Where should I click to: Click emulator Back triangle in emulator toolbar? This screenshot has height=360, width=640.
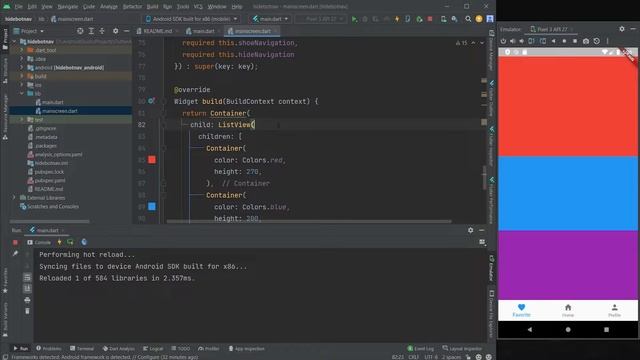[553, 41]
